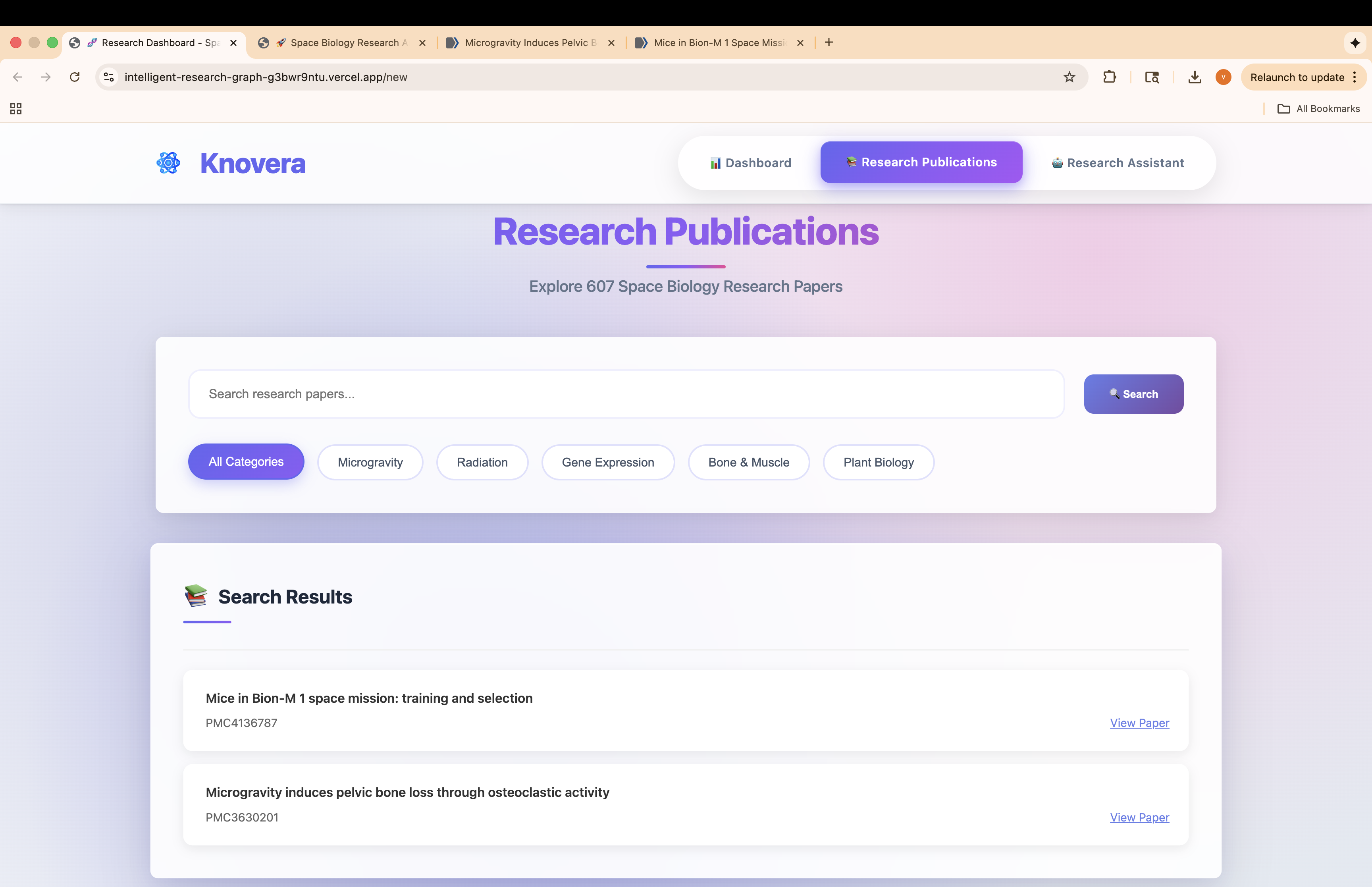
Task: Toggle the Radiation category filter
Action: (x=482, y=463)
